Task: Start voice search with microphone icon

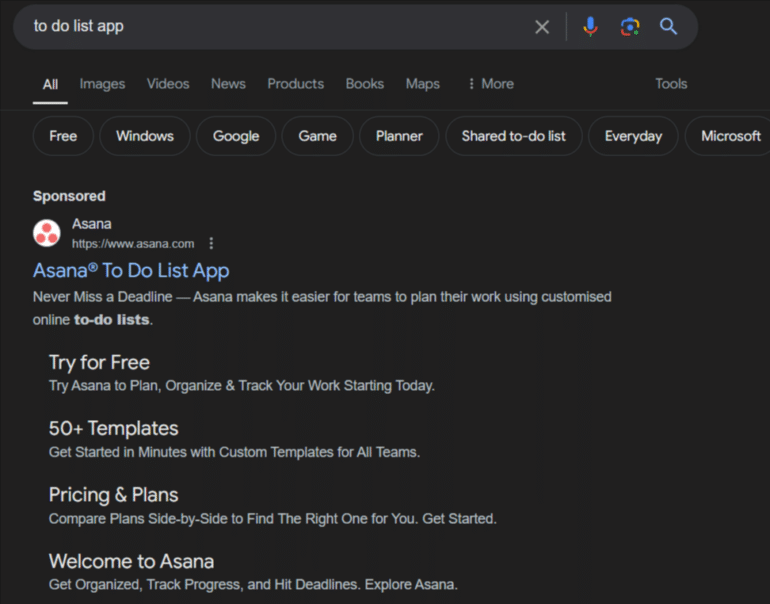Action: point(590,27)
